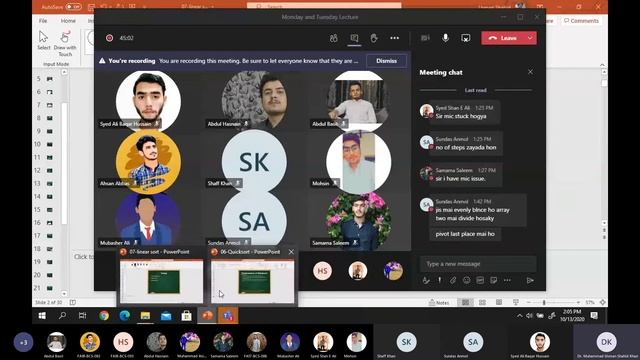
Task: Open Comments in PowerPoint title area
Action: pos(581,20)
